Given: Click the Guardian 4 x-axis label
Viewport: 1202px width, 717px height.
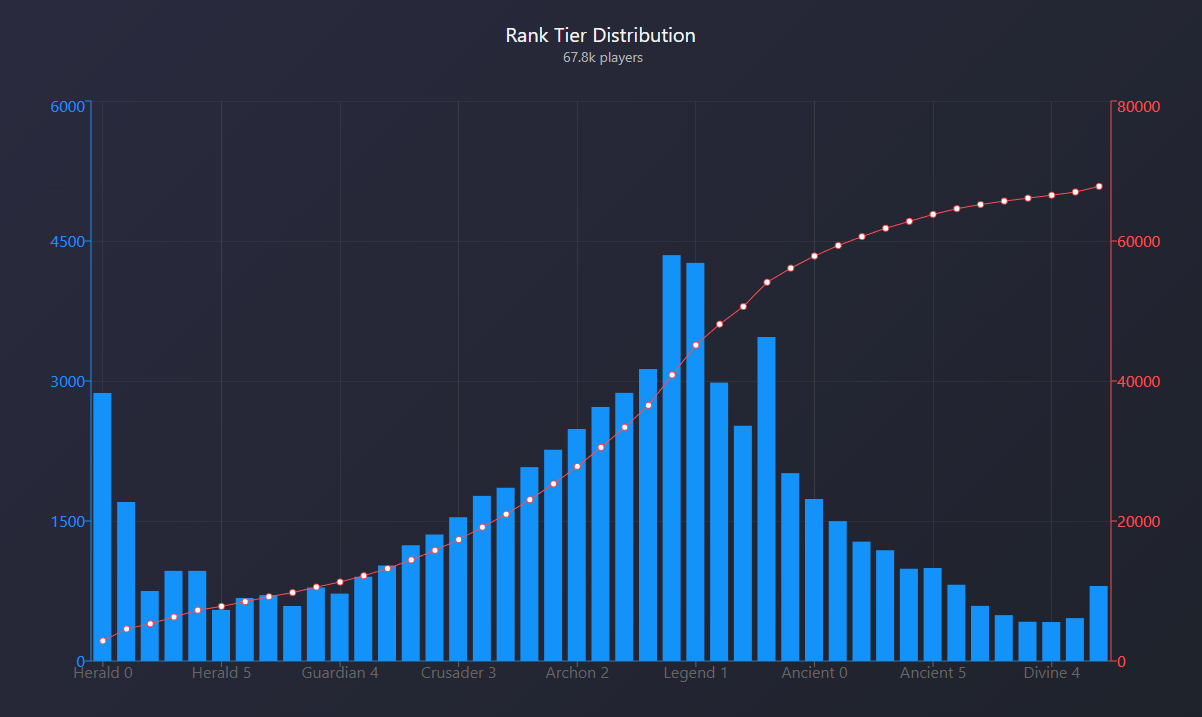Looking at the screenshot, I should [340, 673].
